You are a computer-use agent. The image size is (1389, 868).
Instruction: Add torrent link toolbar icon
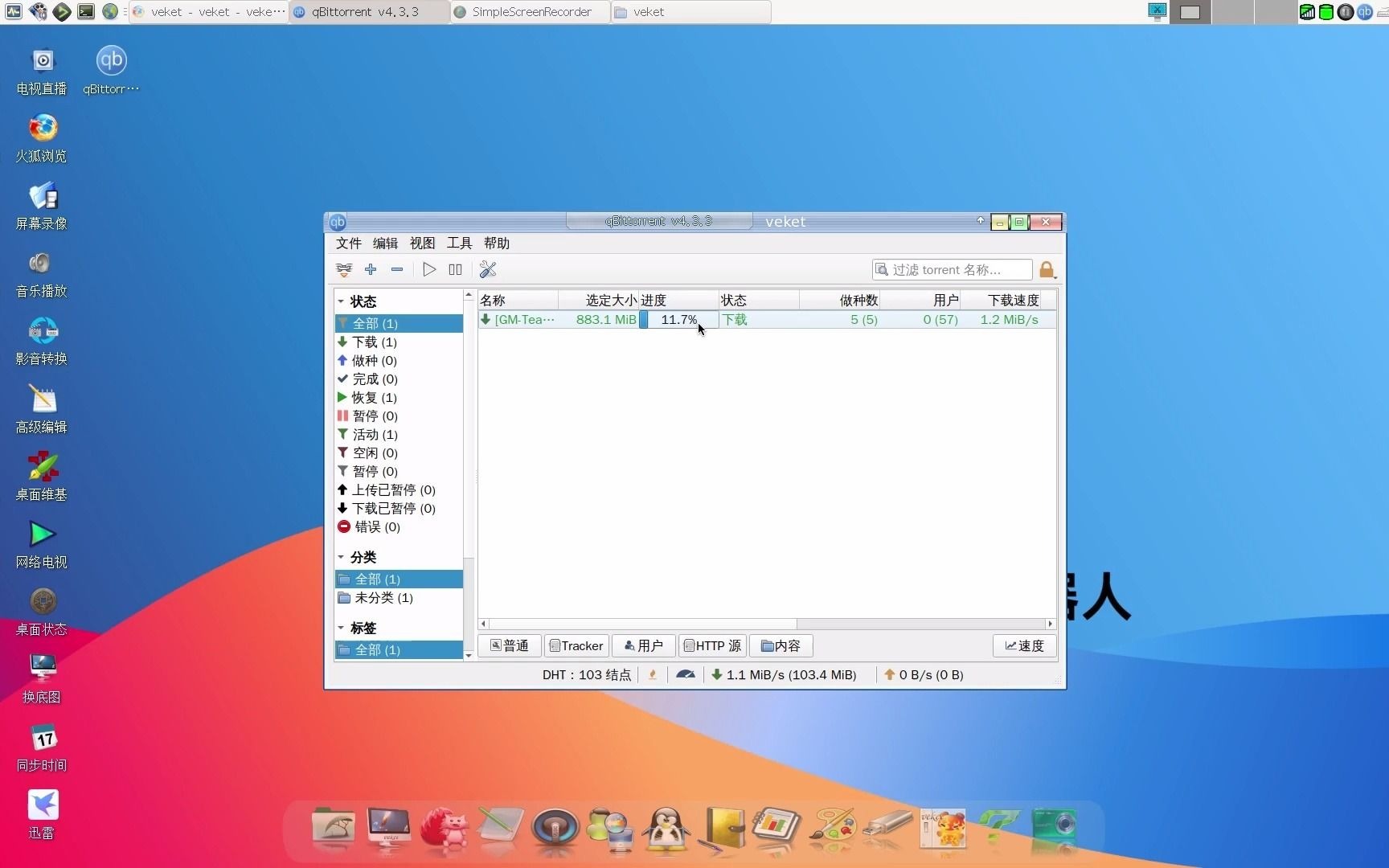pos(344,269)
